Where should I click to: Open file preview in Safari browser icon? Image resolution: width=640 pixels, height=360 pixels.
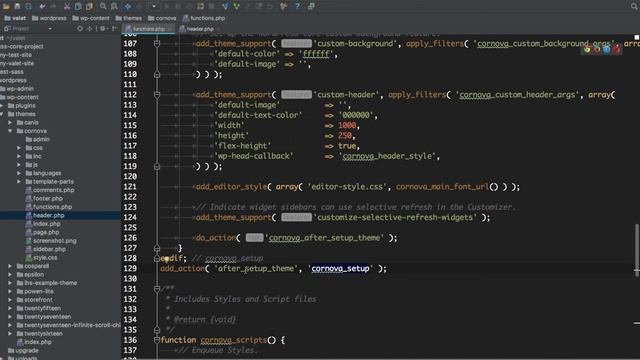pyautogui.click(x=607, y=49)
